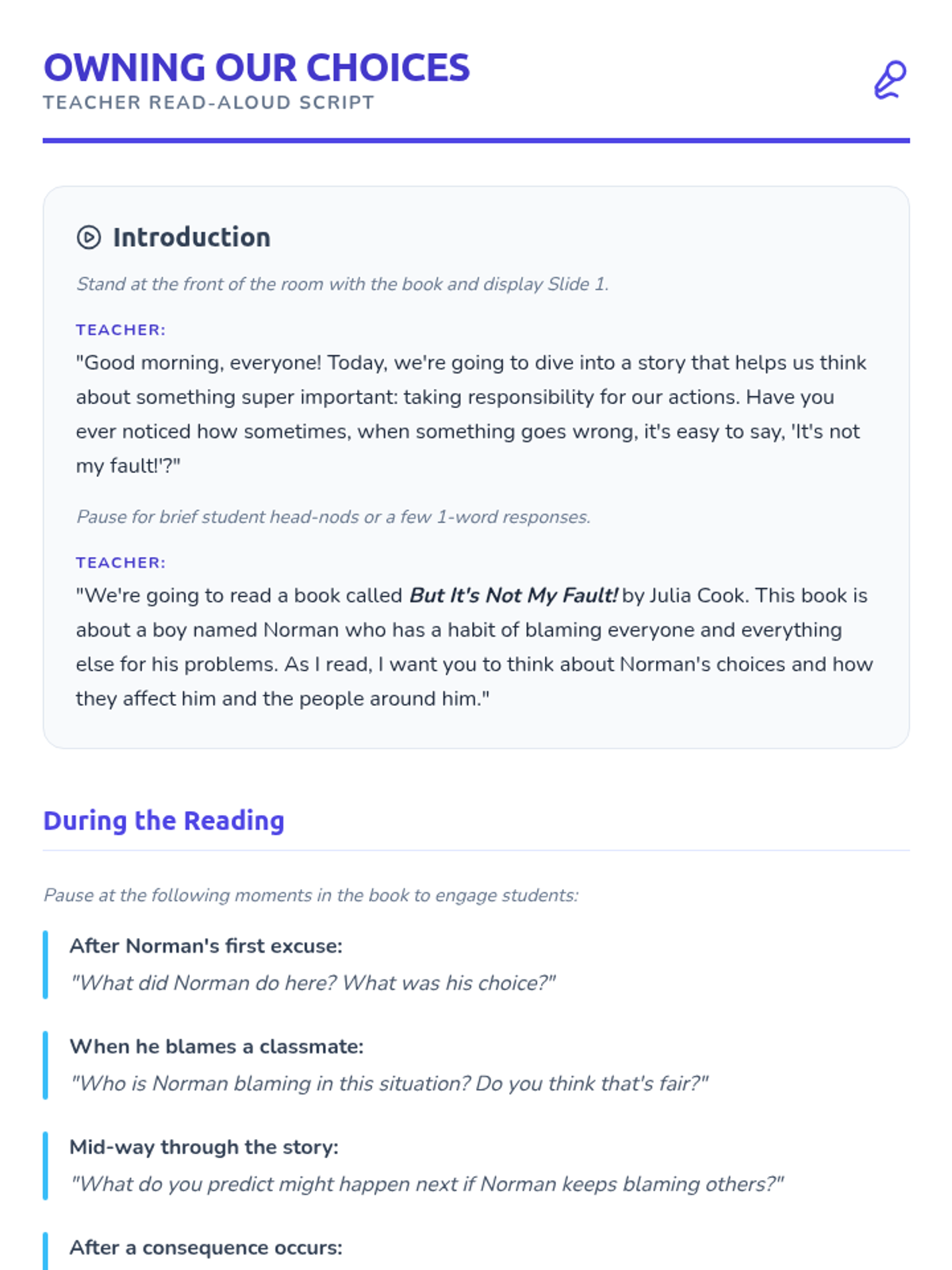Click the 'Good morning, everyone!' paragraph
952x1270 pixels.
474,414
